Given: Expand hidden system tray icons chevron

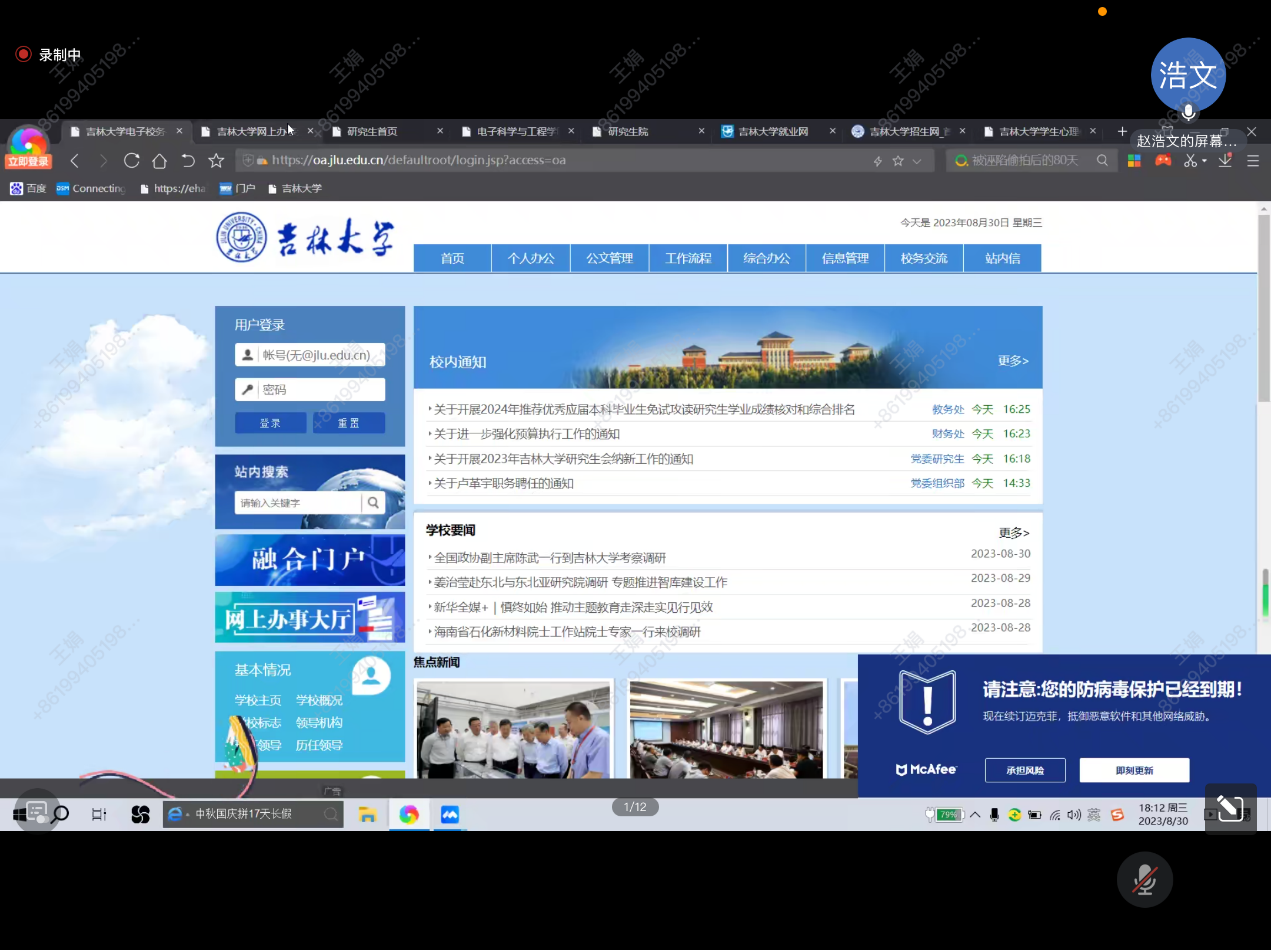Looking at the screenshot, I should [975, 815].
